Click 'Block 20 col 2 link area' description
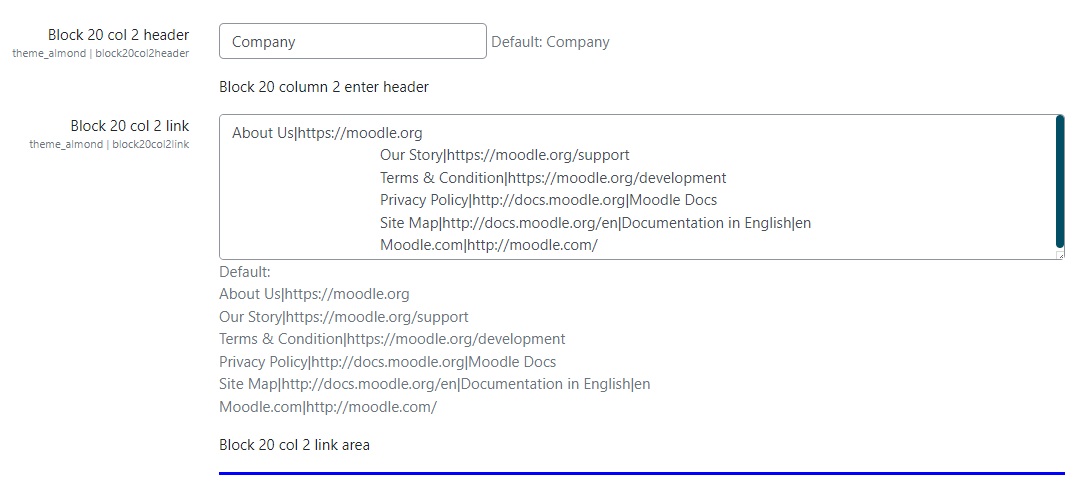Image resolution: width=1084 pixels, height=482 pixels. [294, 445]
